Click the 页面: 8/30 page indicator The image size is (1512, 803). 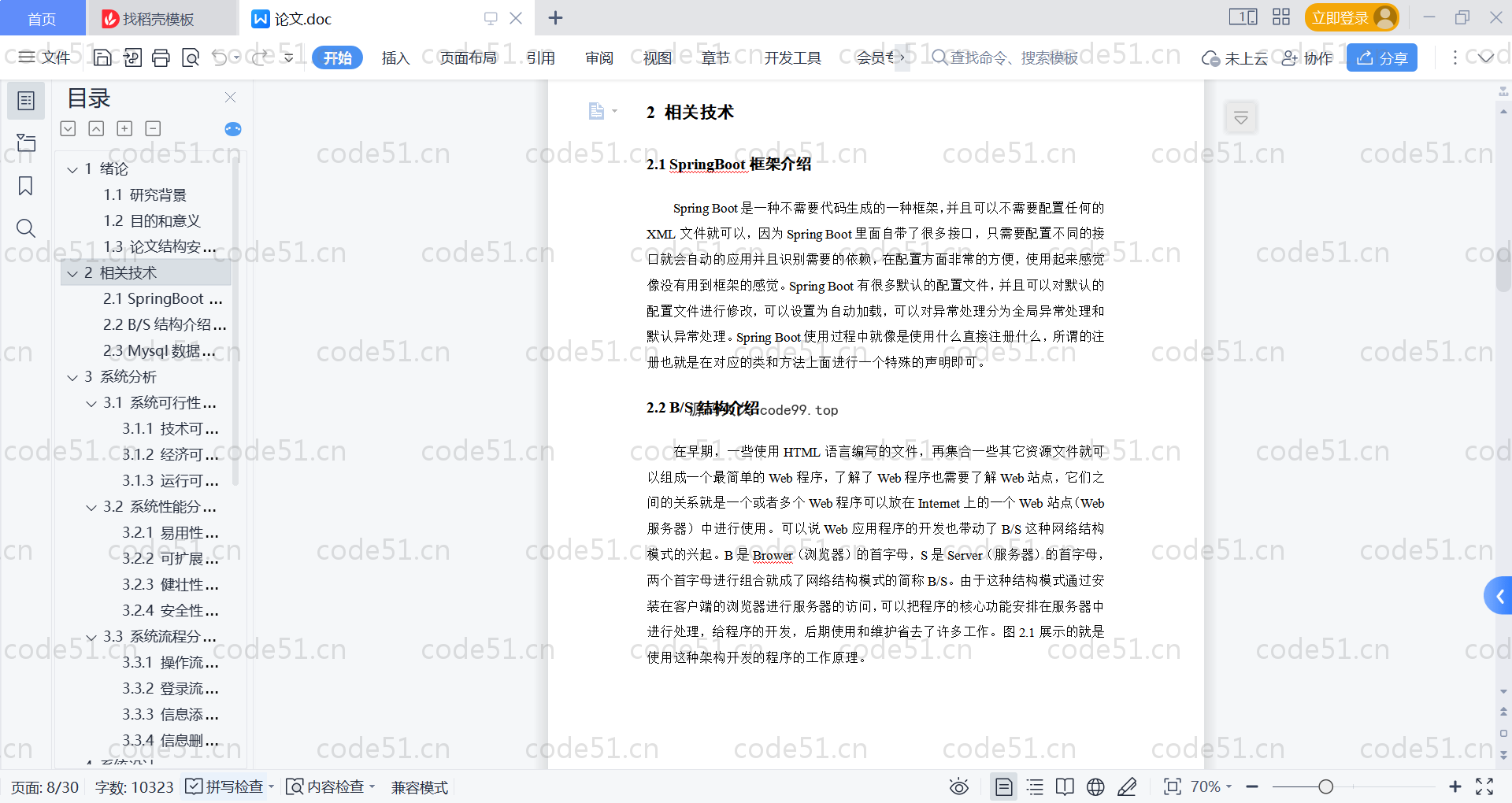pos(45,787)
